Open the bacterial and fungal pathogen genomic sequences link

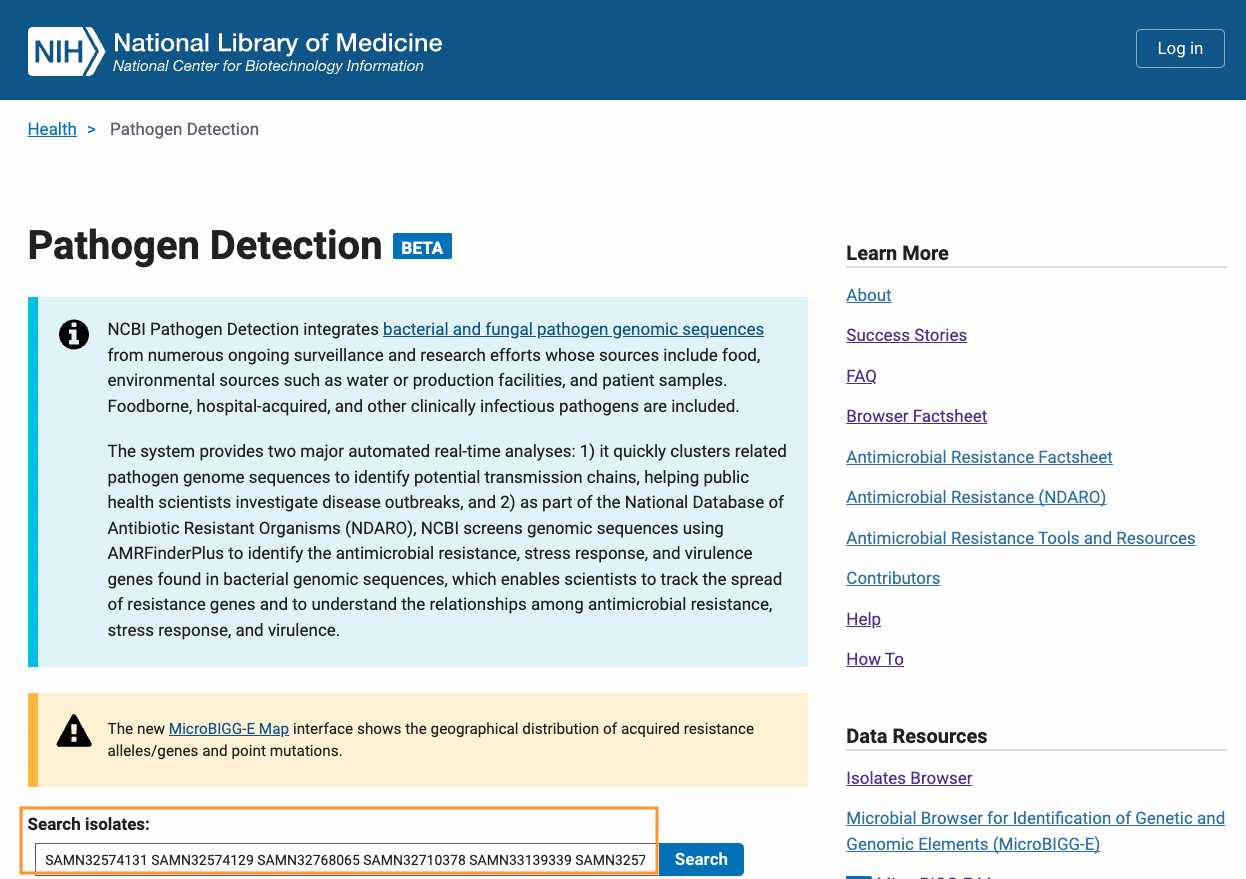[573, 329]
